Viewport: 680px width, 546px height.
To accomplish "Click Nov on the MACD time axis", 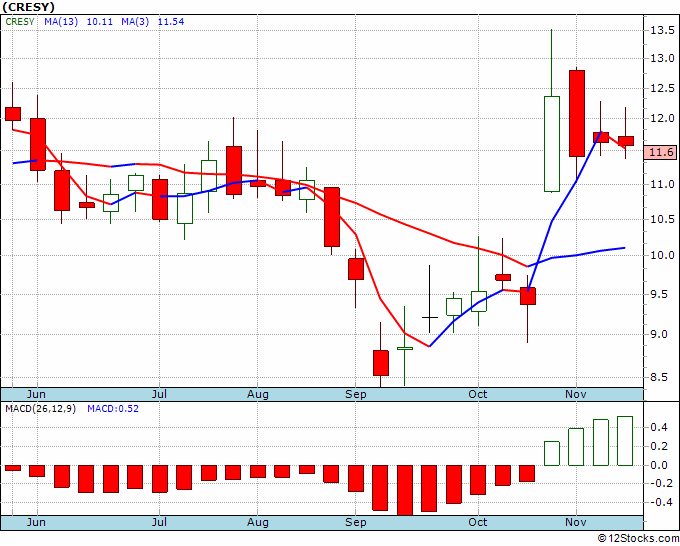I will click(576, 522).
